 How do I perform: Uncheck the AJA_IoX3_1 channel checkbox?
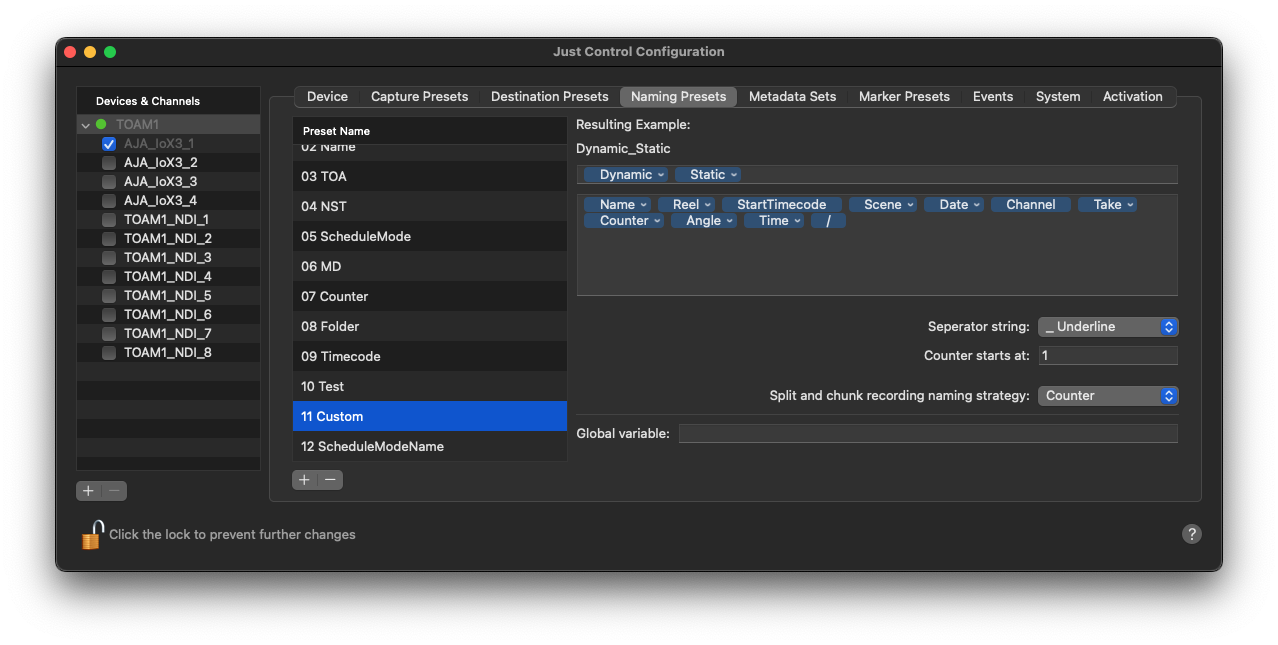(x=109, y=144)
